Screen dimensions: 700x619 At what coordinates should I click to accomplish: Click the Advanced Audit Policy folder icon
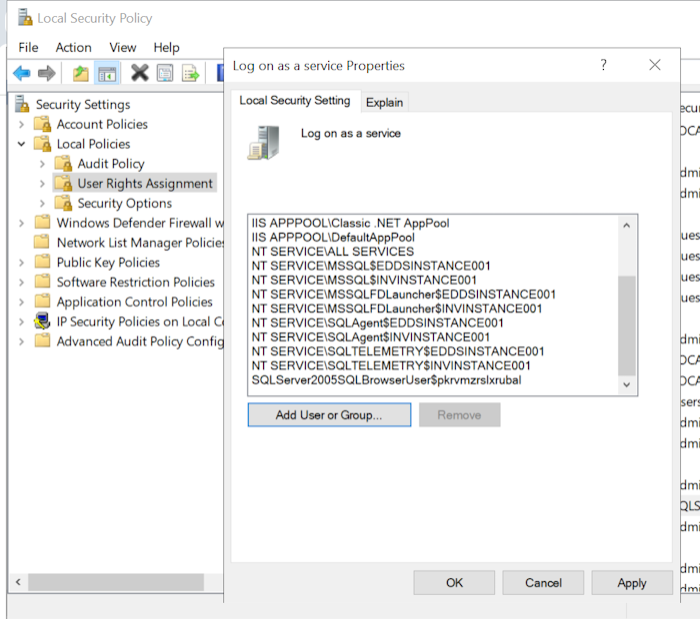pyautogui.click(x=42, y=341)
